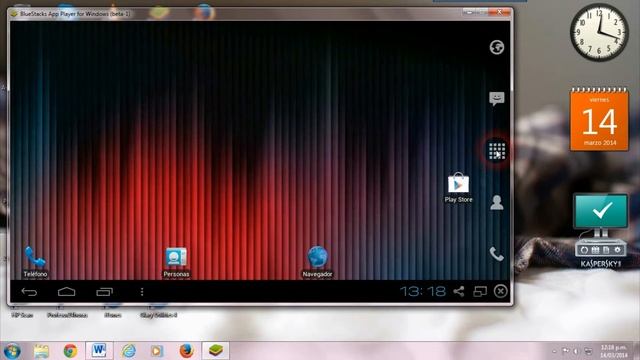Open the three-dot overflow menu
Viewport: 640px width, 360px height.
coord(142,292)
